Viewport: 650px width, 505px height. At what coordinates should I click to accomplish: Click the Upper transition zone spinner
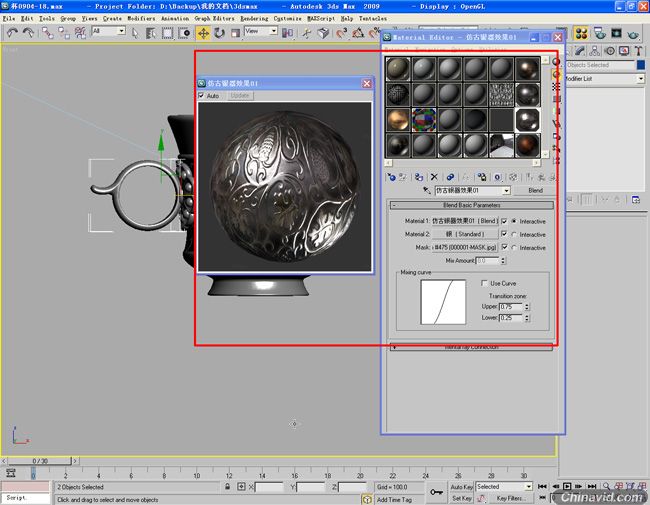click(x=526, y=307)
